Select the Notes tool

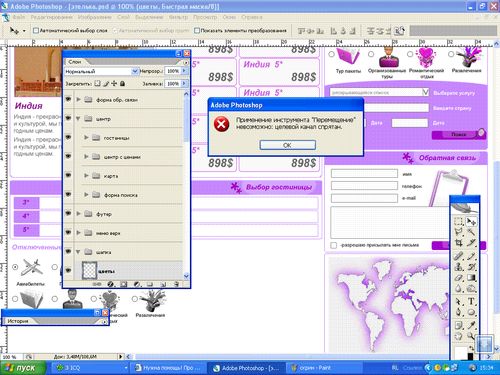pos(459,325)
